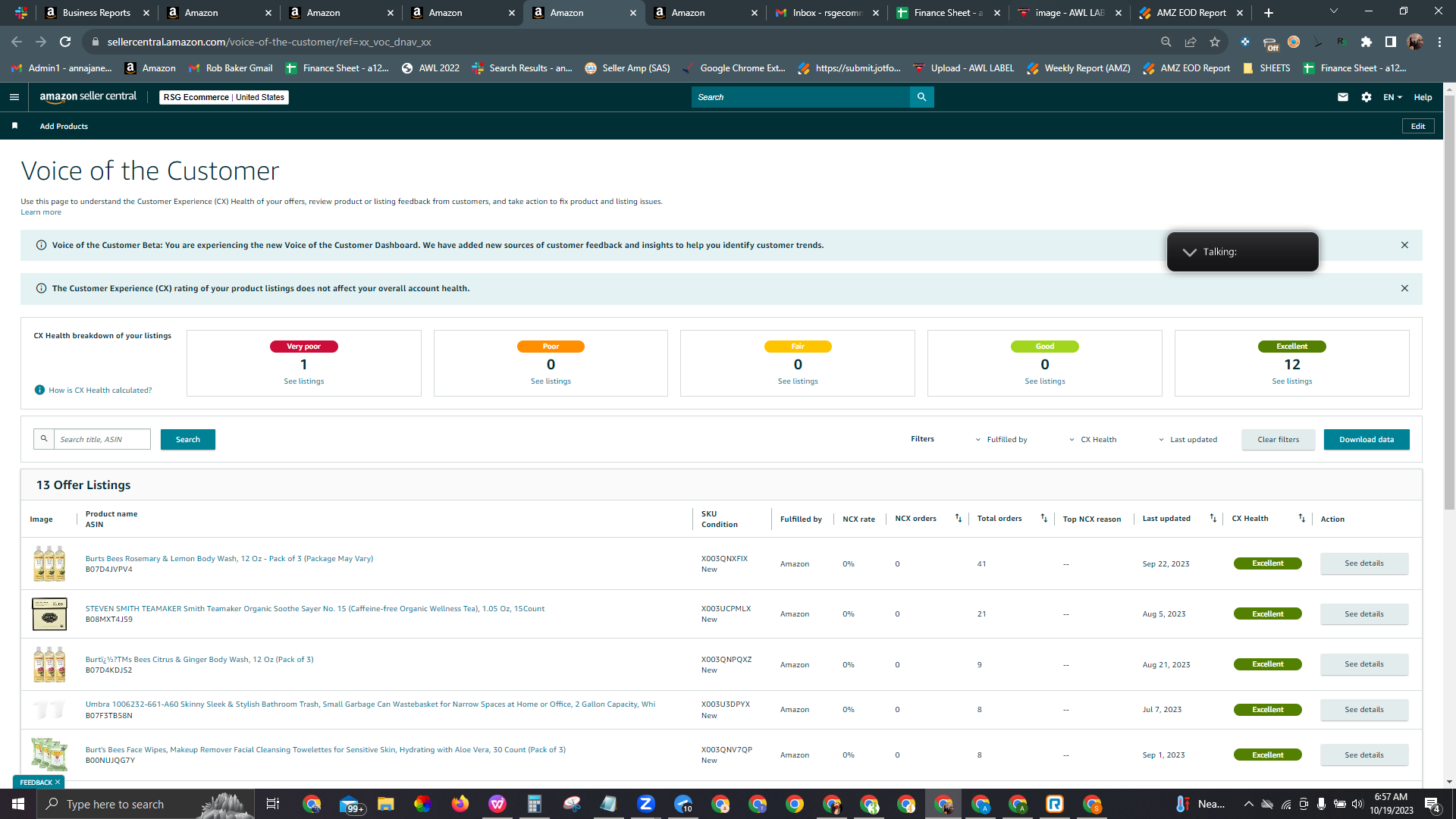Image resolution: width=1456 pixels, height=819 pixels.
Task: Dismiss the CX rating account health banner
Action: 1404,288
